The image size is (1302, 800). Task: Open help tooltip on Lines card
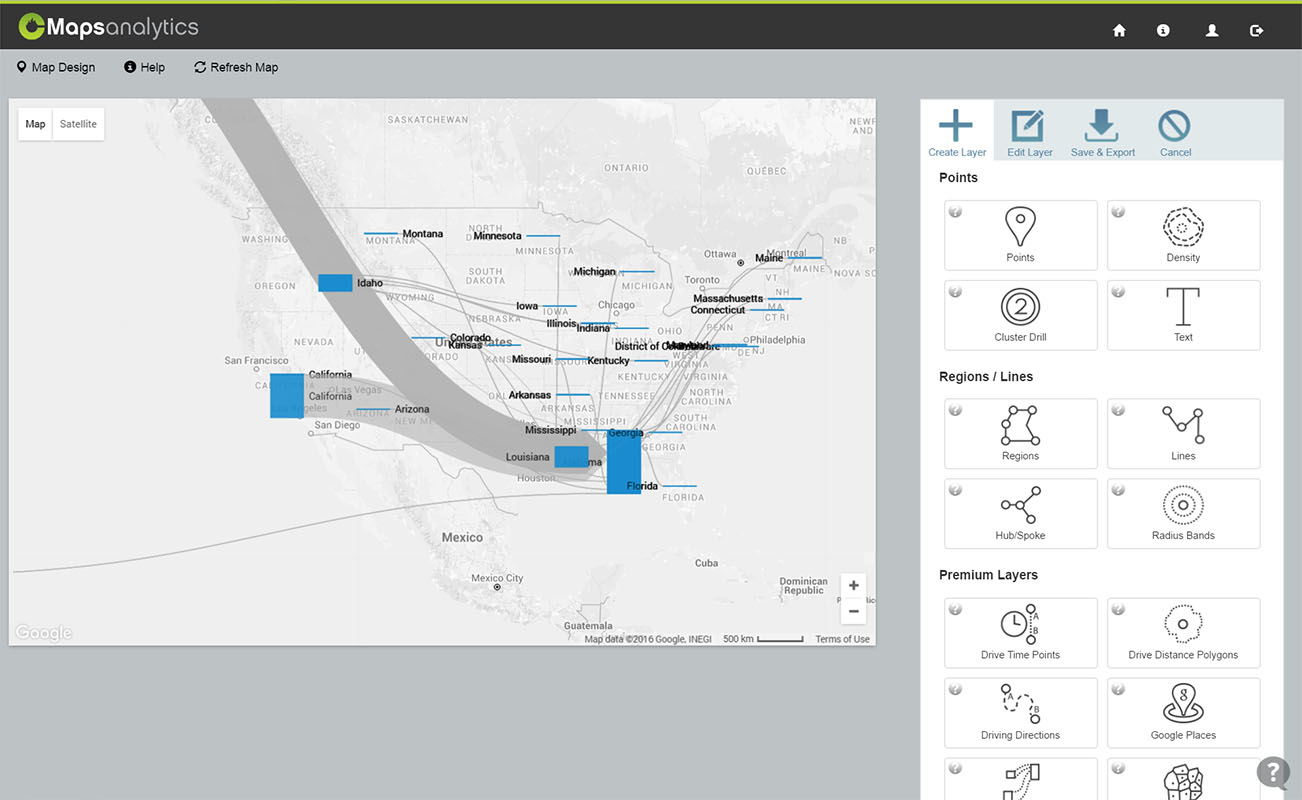coord(1118,410)
